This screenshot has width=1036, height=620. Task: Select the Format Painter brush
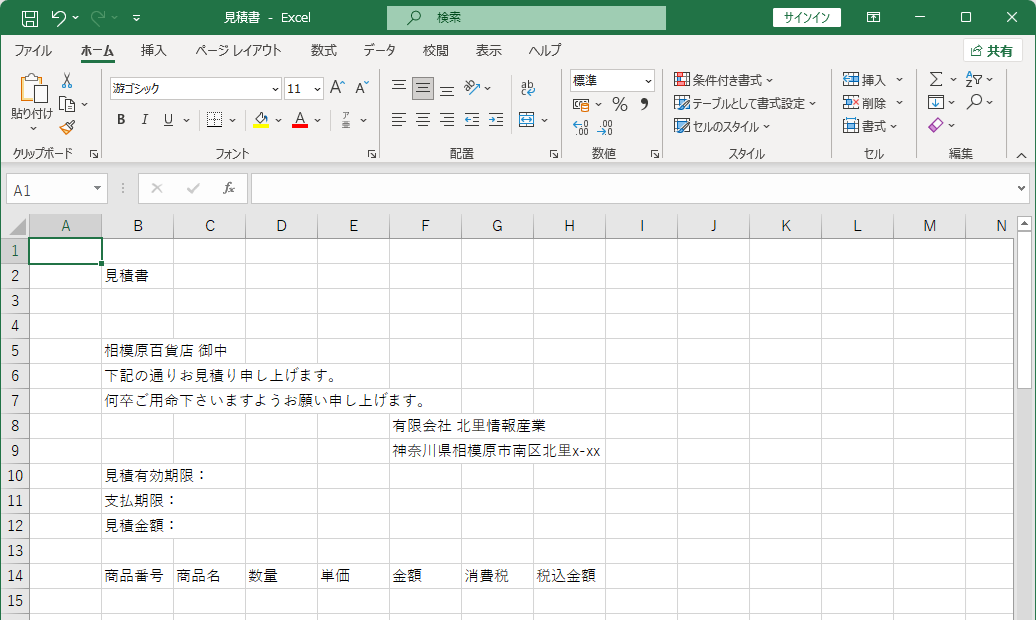(x=67, y=127)
